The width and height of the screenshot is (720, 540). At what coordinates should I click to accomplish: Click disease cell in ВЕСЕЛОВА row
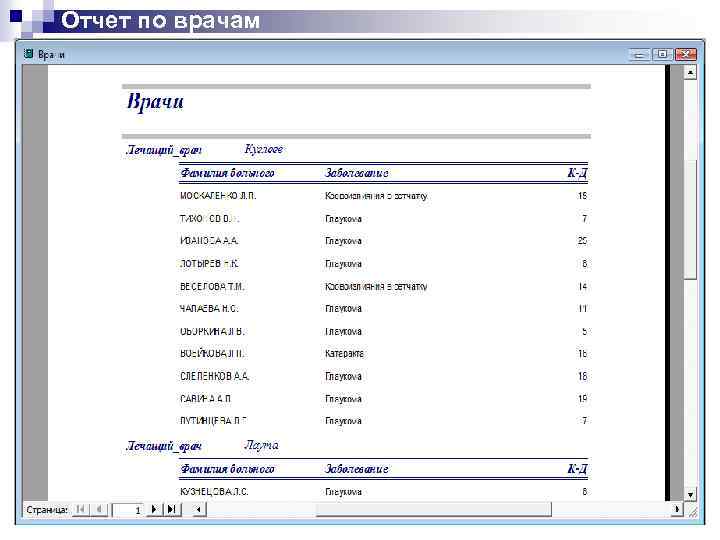tap(376, 287)
